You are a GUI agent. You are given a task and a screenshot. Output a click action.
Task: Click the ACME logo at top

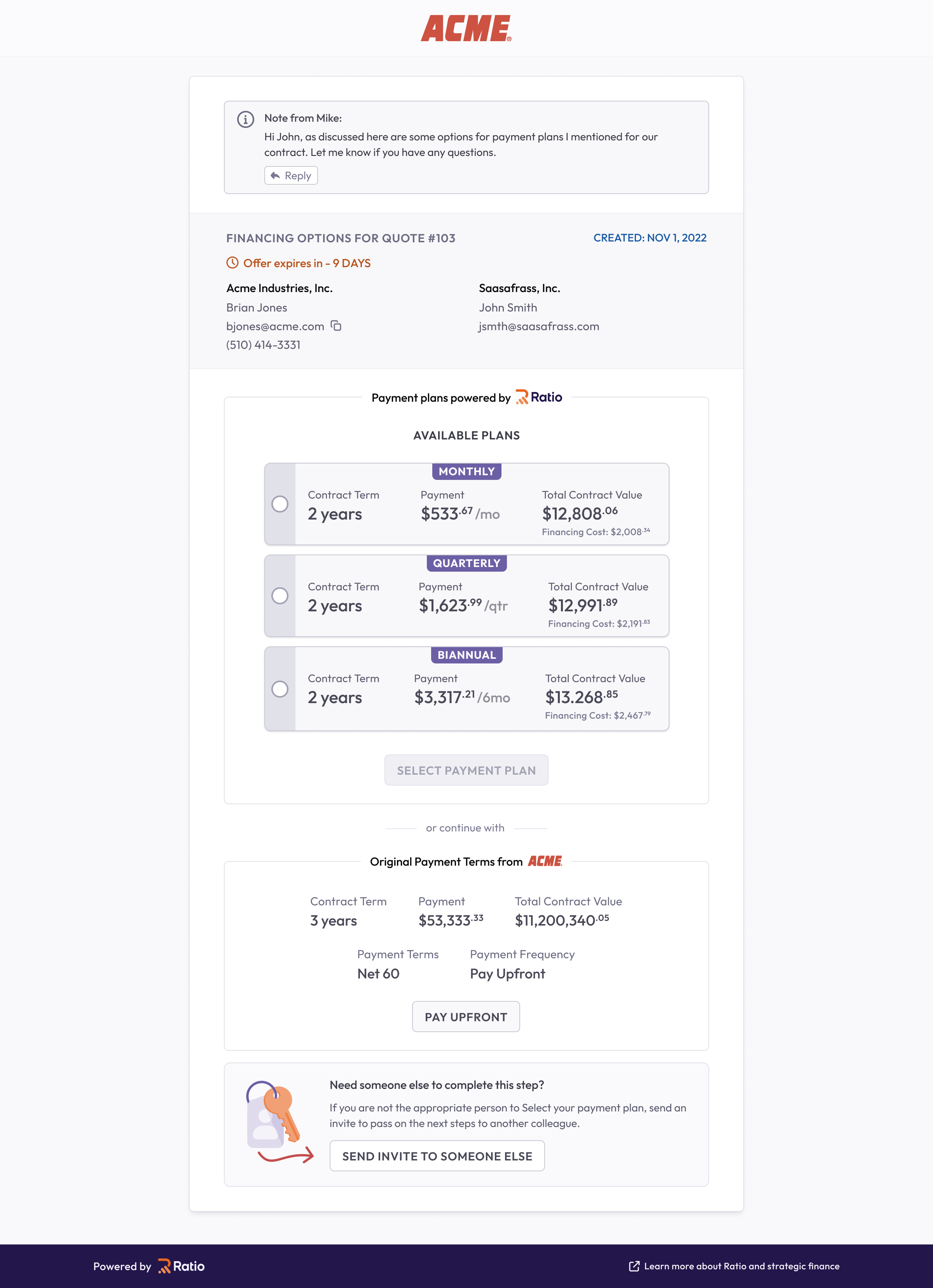(x=466, y=28)
